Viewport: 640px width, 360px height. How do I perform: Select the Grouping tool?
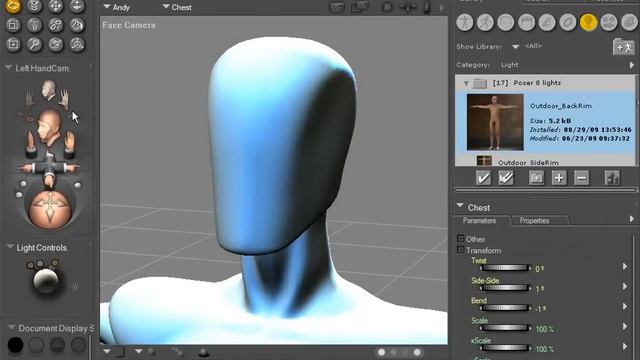coord(13,44)
